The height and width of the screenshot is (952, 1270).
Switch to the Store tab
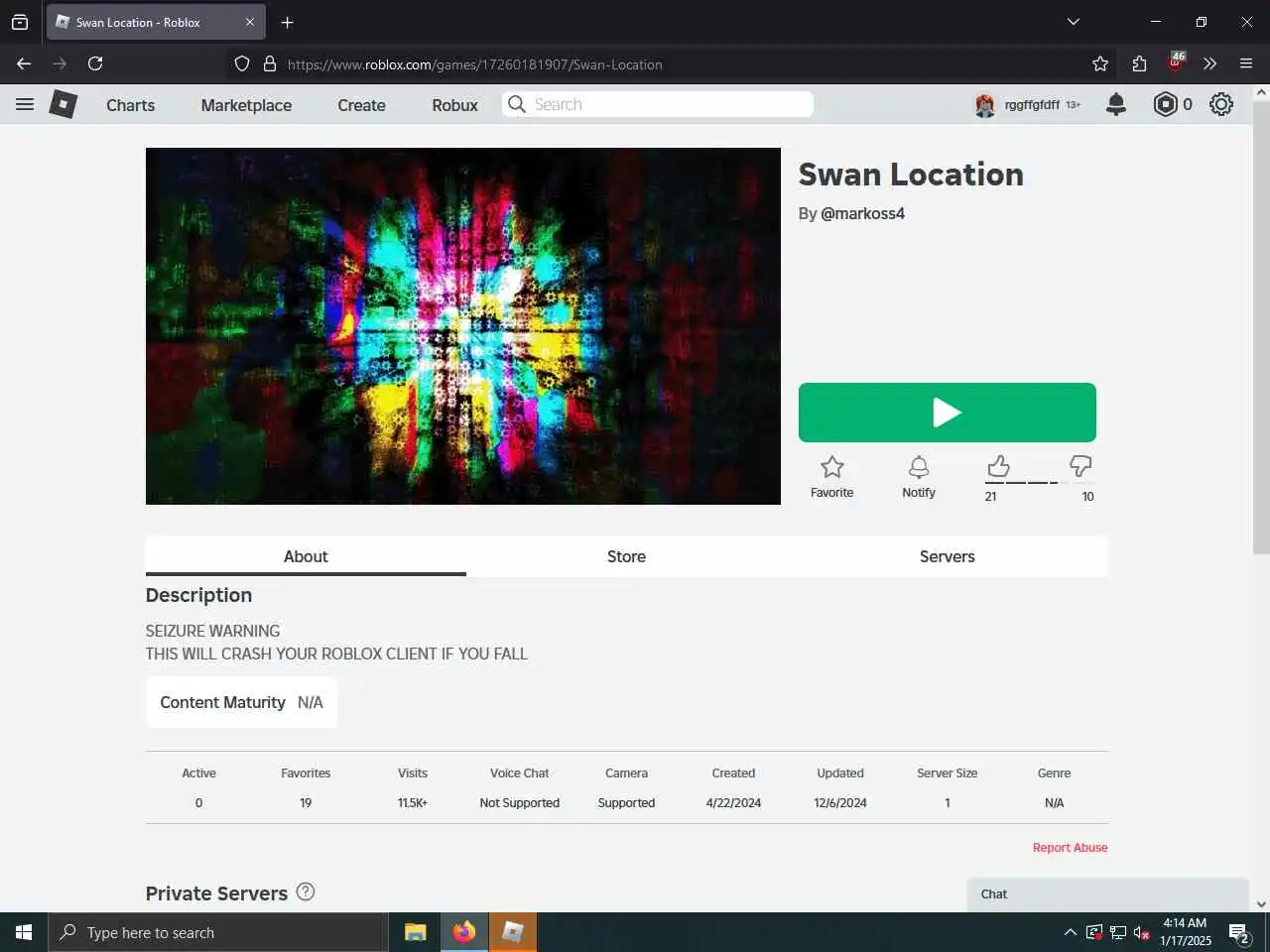tap(626, 556)
